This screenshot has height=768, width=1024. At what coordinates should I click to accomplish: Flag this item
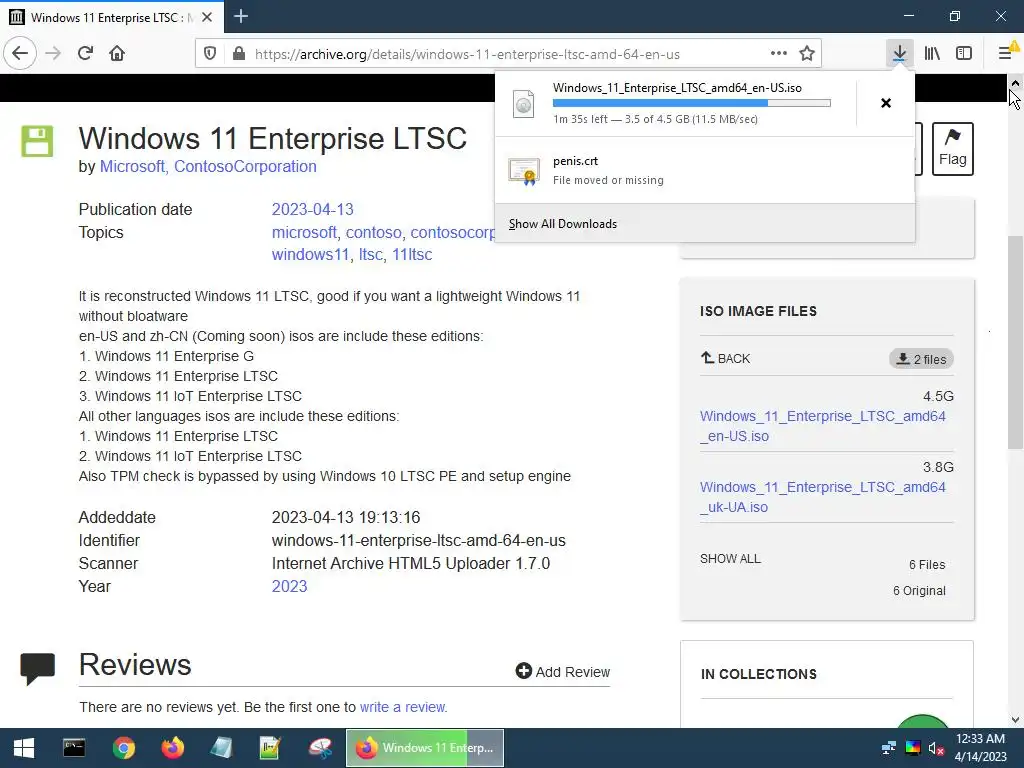coord(952,149)
